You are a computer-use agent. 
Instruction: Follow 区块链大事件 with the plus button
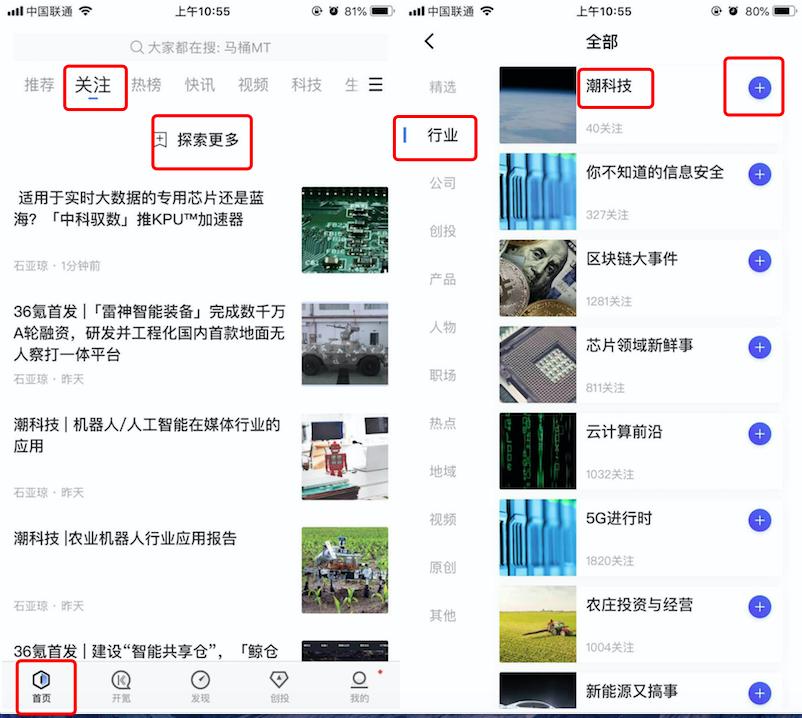(x=760, y=261)
